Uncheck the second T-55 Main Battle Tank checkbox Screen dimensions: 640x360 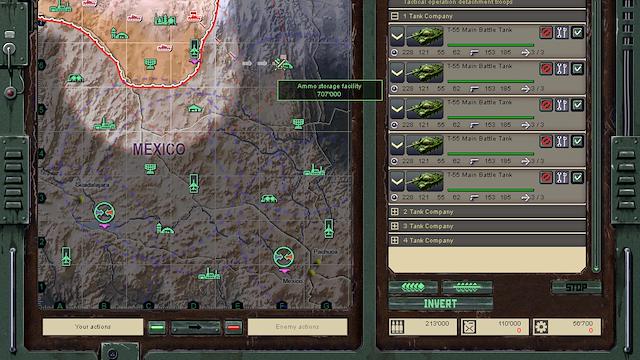pos(577,69)
